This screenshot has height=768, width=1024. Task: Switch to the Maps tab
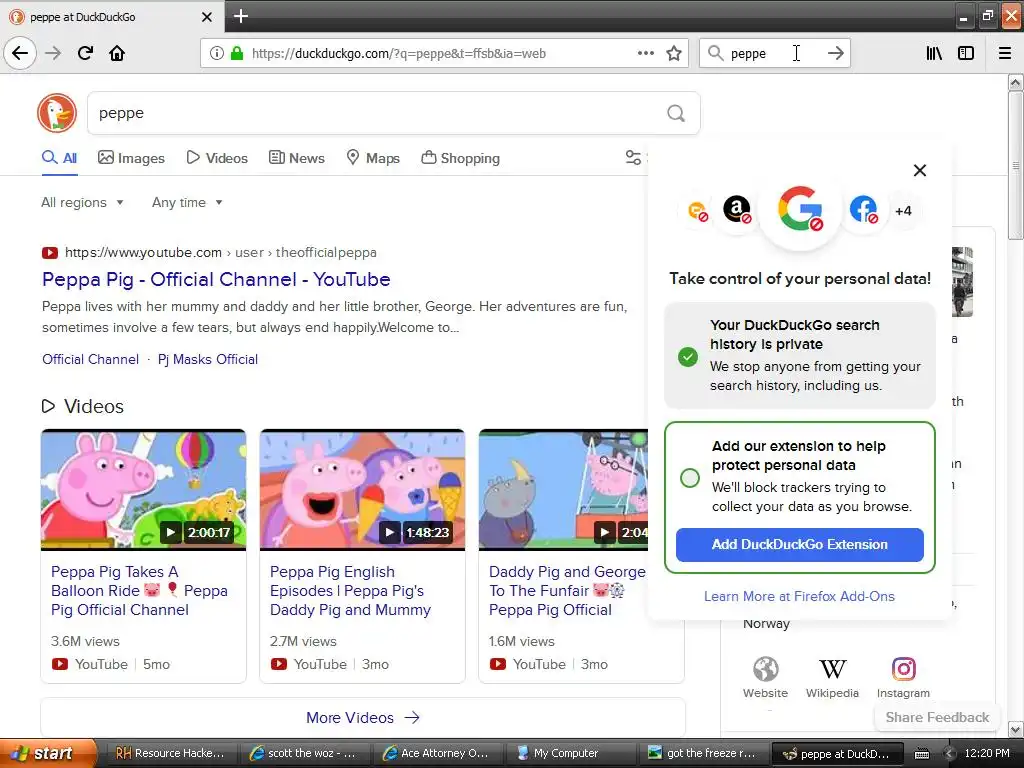373,158
